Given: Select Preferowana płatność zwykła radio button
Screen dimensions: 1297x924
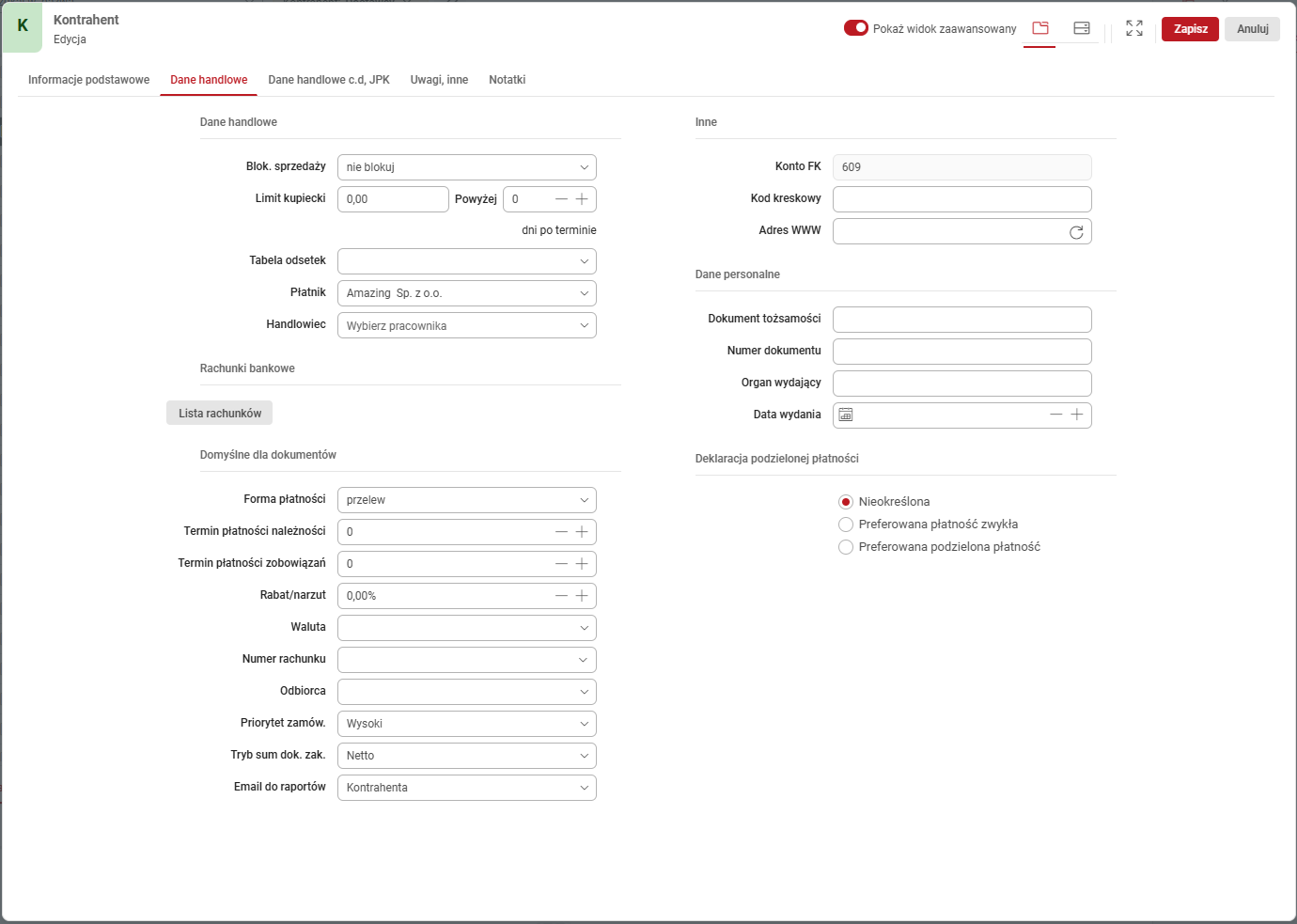Looking at the screenshot, I should point(846,525).
